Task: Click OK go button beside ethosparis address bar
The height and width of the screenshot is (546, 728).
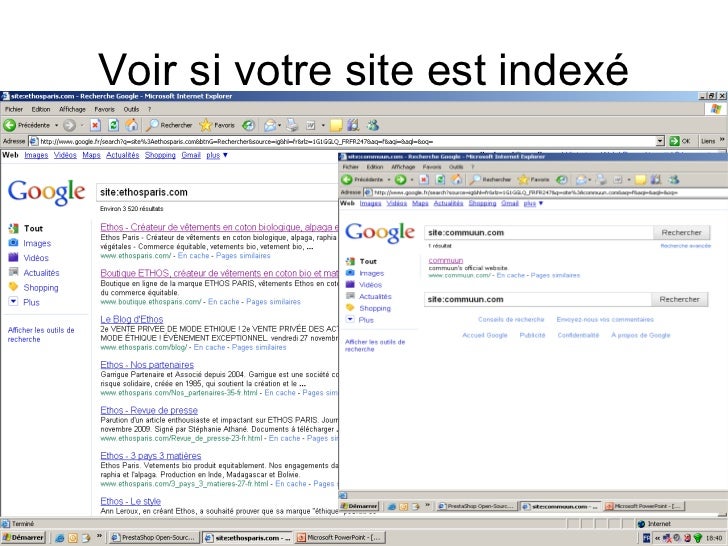Action: click(x=680, y=141)
